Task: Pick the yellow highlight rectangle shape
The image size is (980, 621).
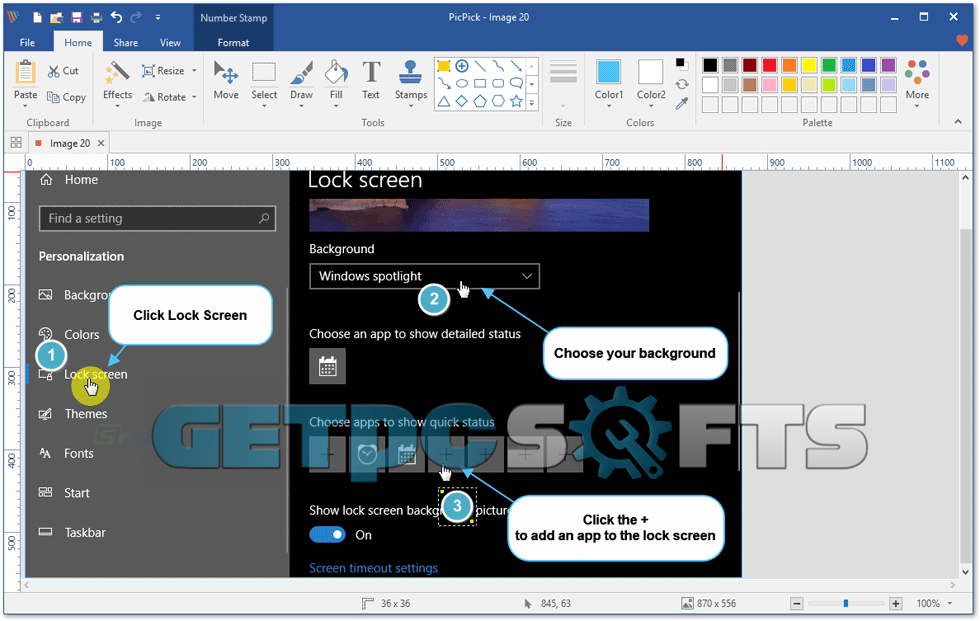Action: tap(444, 66)
